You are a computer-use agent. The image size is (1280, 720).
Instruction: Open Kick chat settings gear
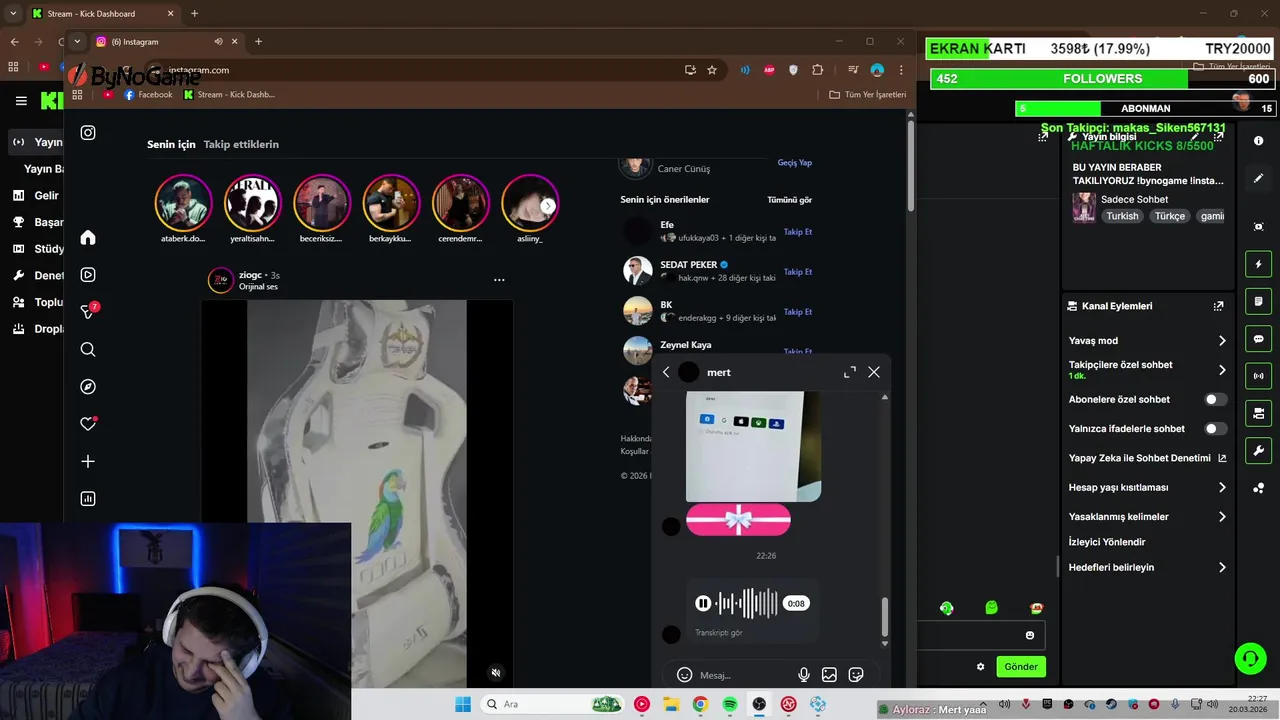tap(981, 667)
